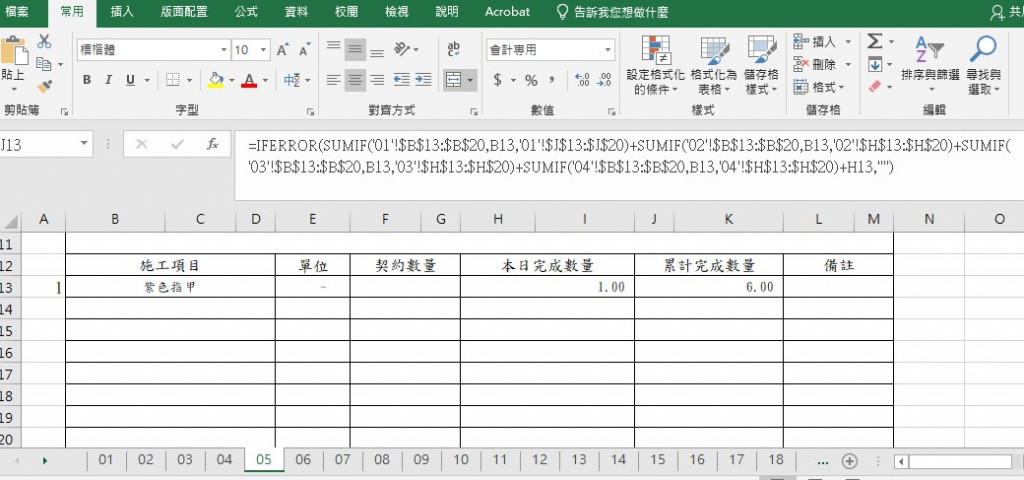Screen dimensions: 1024x480
Task: Open 排序與篩選 sort and filter
Action: [930, 65]
